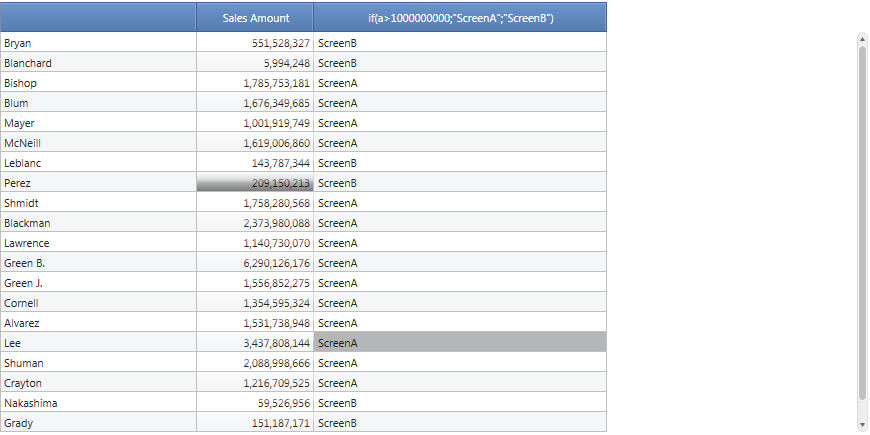
Task: Click the Shuman name cell
Action: point(98,363)
